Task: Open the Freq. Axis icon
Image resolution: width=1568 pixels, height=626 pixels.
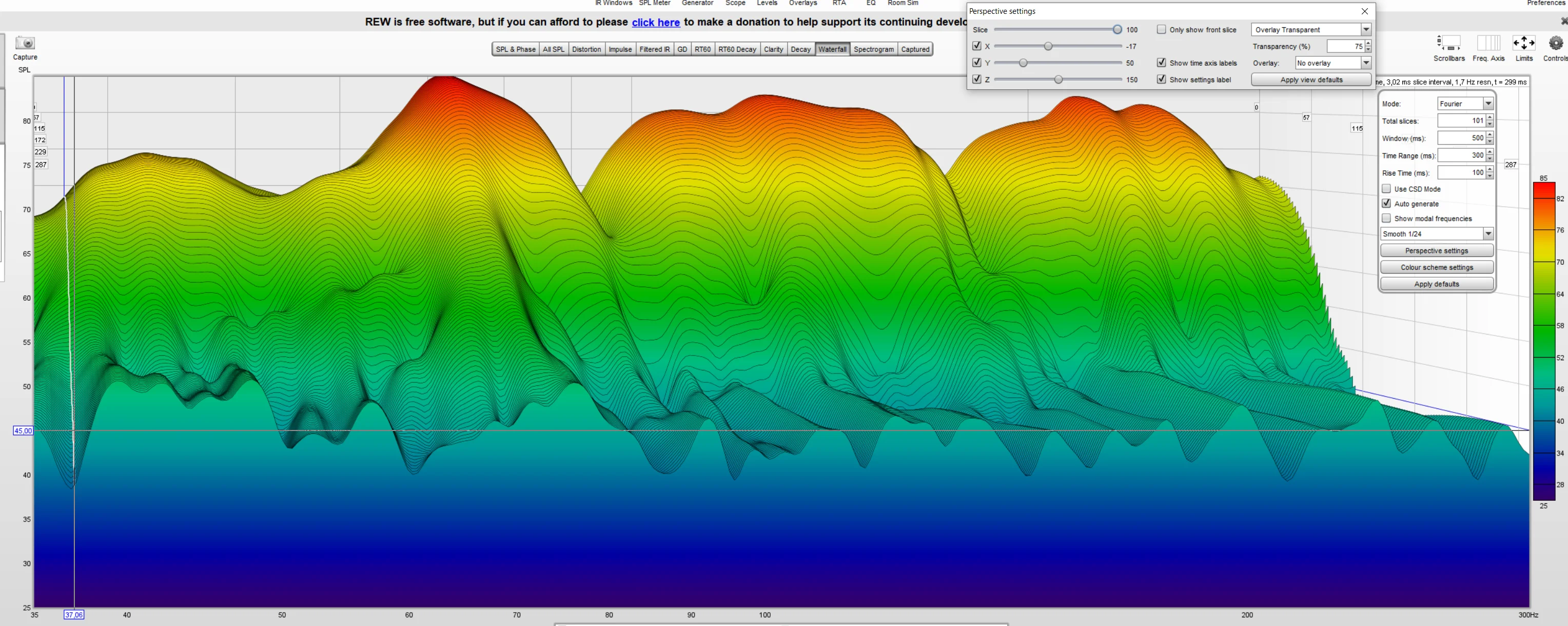Action: click(x=1488, y=43)
